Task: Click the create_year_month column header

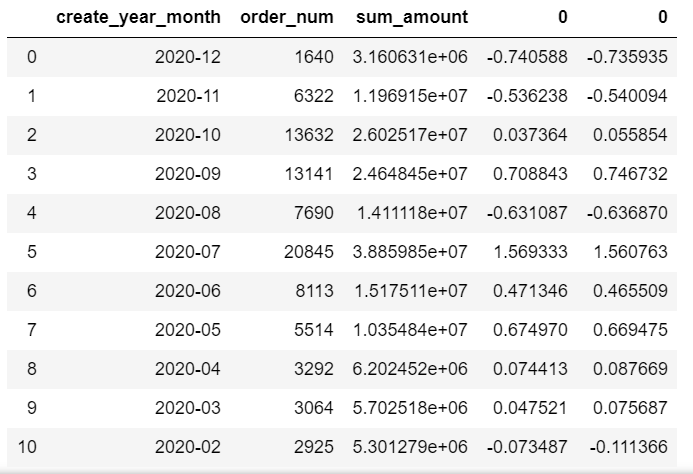Action: pos(138,18)
